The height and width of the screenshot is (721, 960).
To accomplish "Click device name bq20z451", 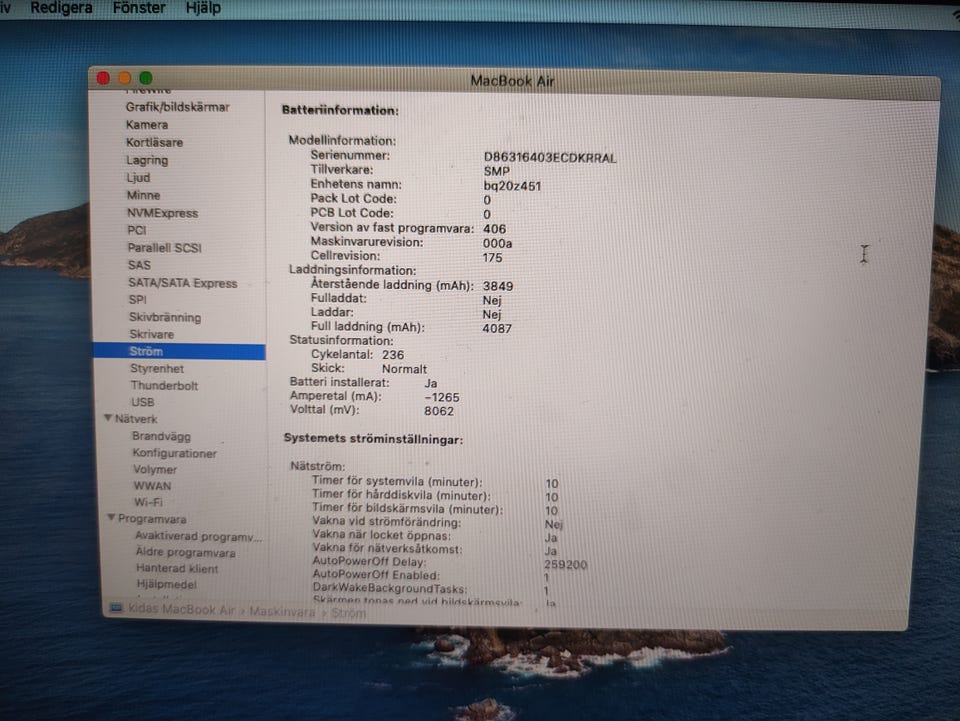I will point(512,186).
